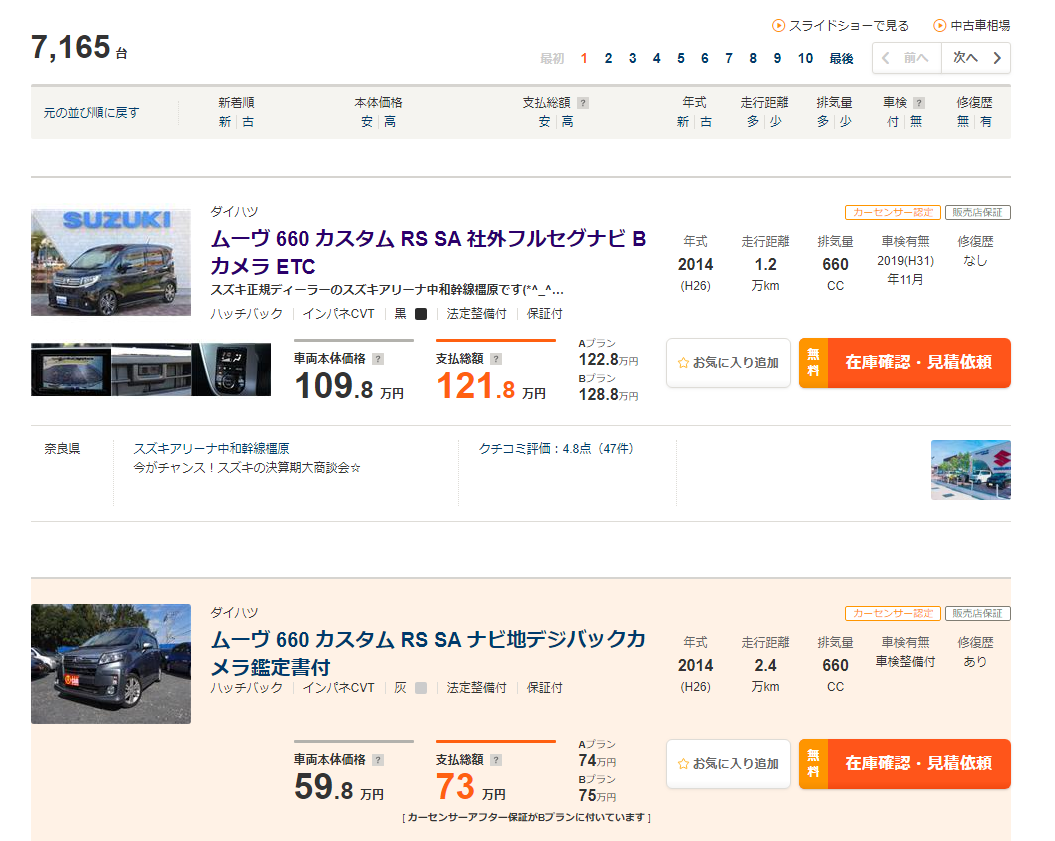Image resolution: width=1055 pixels, height=841 pixels.
Task: Open listing ムーヴ 社外フルセグナビ Bカメラ ETC
Action: pos(429,252)
